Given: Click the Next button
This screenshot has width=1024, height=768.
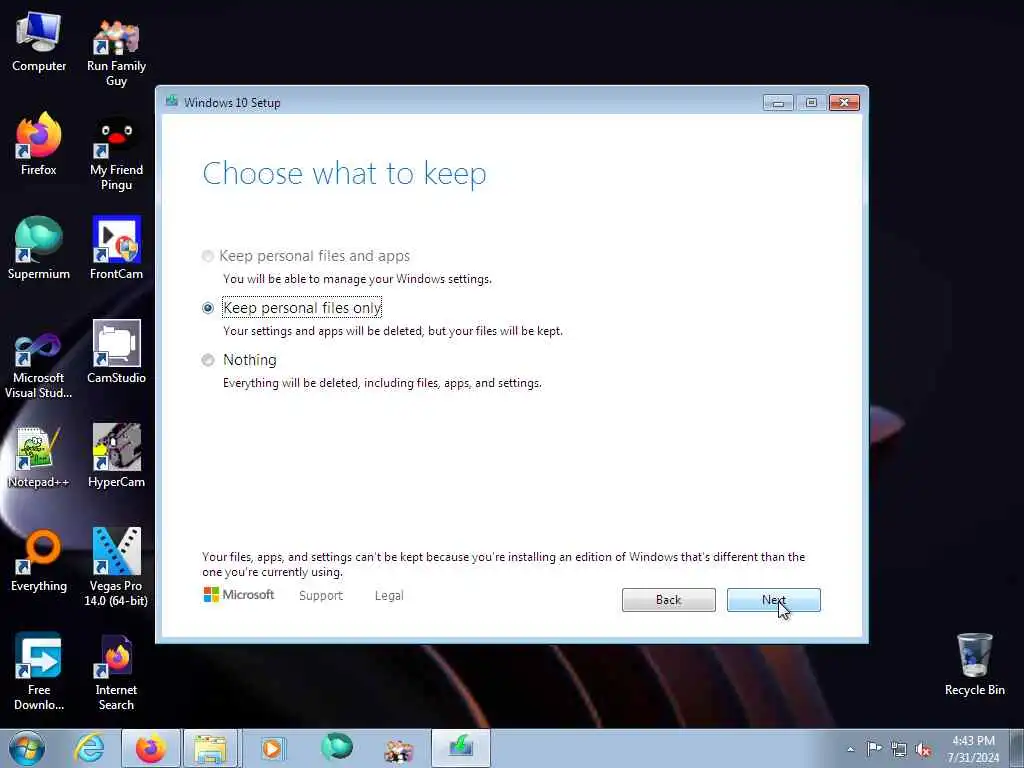Looking at the screenshot, I should [x=773, y=600].
